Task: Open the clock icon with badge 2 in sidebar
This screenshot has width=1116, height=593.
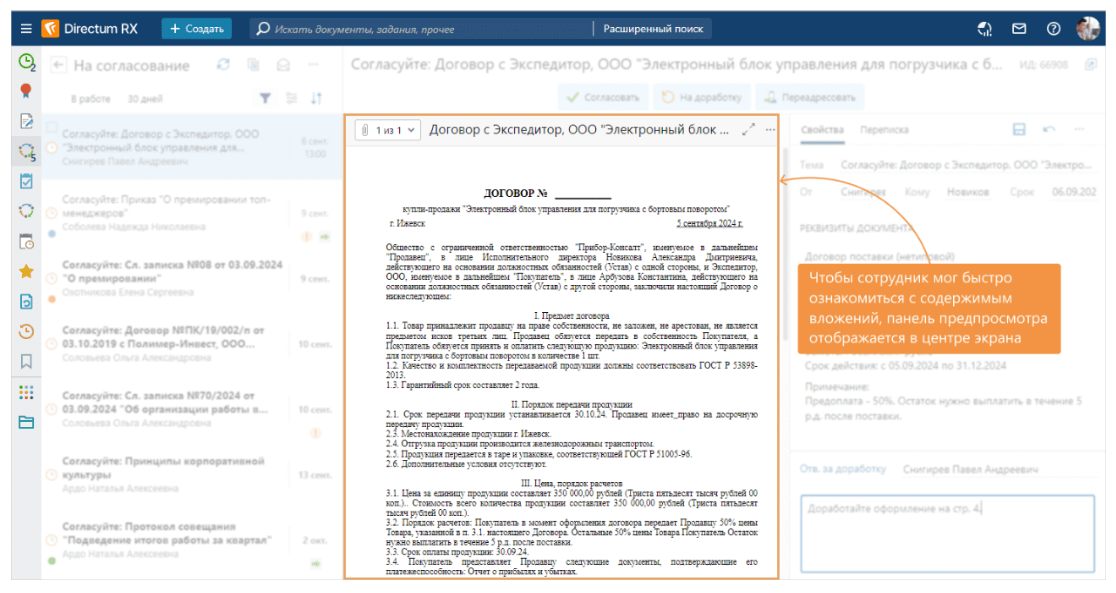Action: pyautogui.click(x=26, y=62)
